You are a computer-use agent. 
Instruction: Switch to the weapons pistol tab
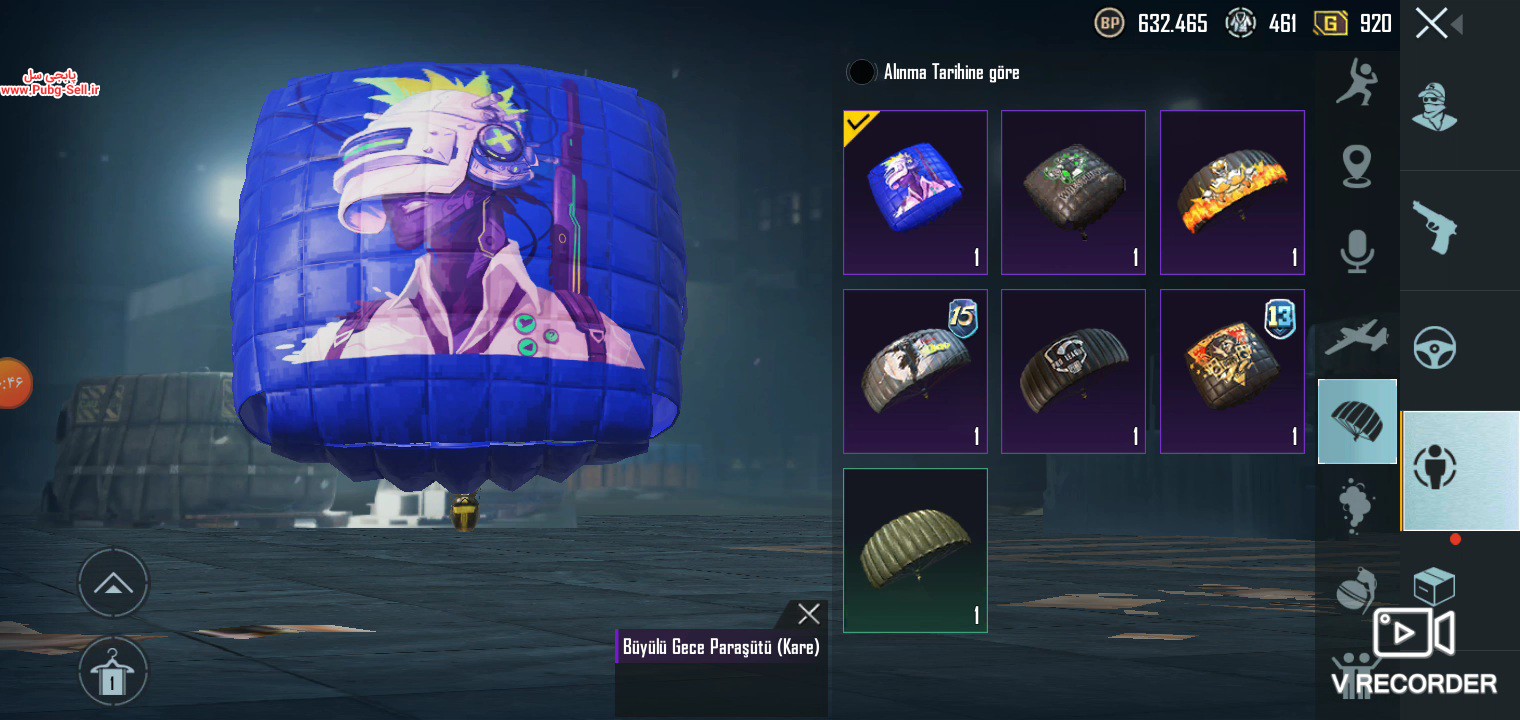click(x=1434, y=226)
